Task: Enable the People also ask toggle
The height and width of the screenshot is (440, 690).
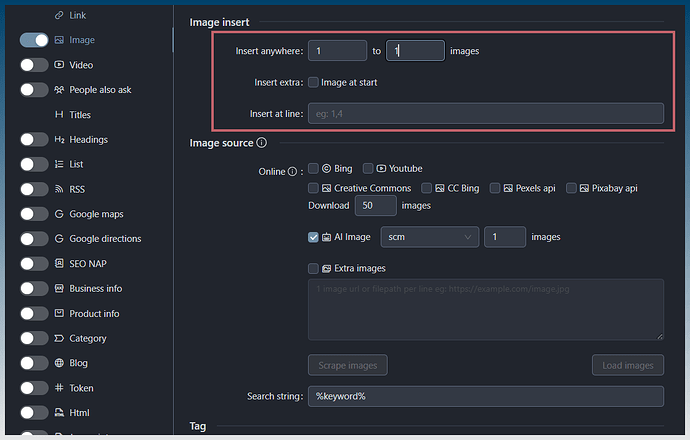Action: (x=34, y=90)
